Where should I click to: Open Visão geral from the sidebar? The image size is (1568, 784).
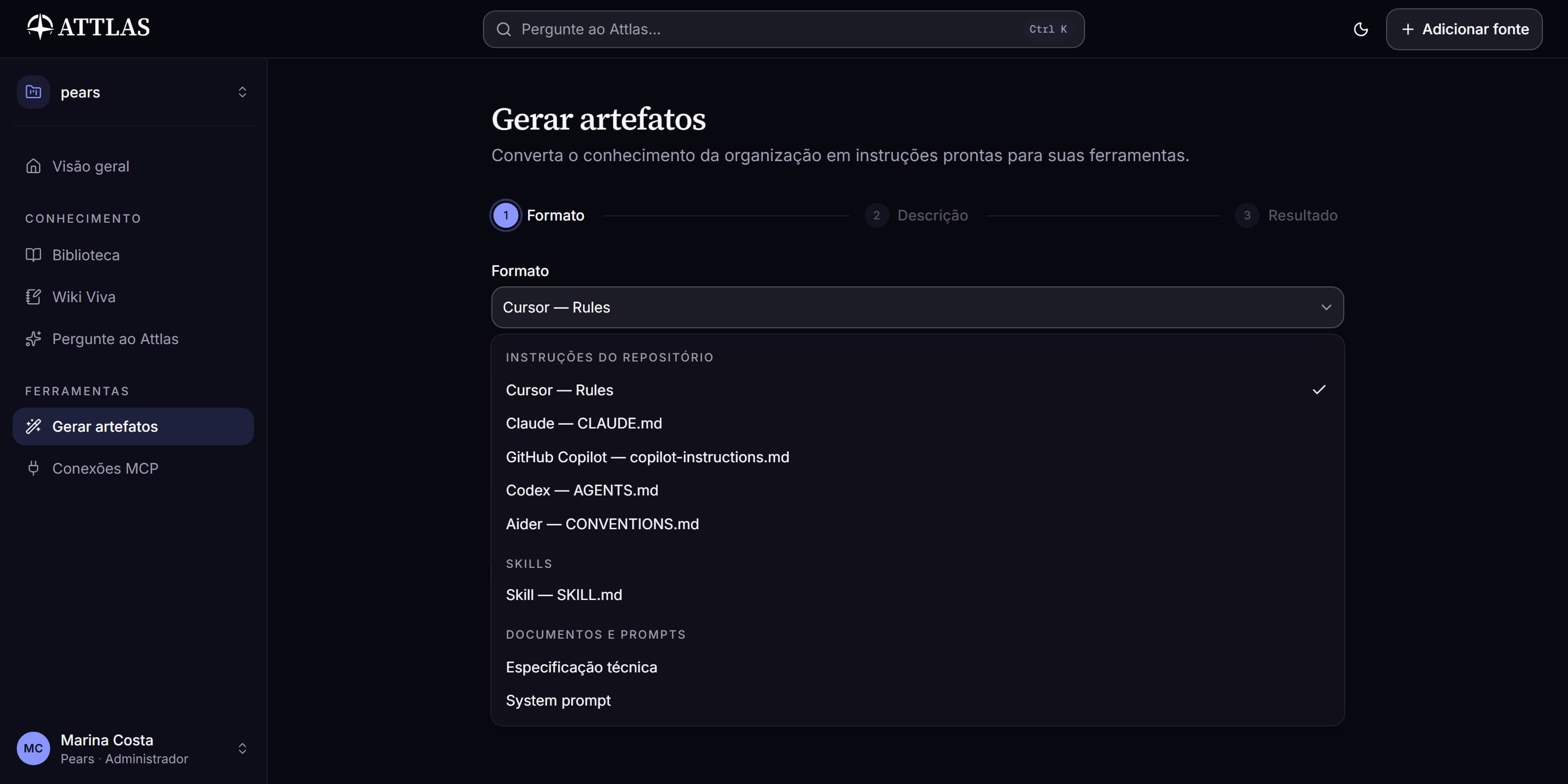coord(133,166)
